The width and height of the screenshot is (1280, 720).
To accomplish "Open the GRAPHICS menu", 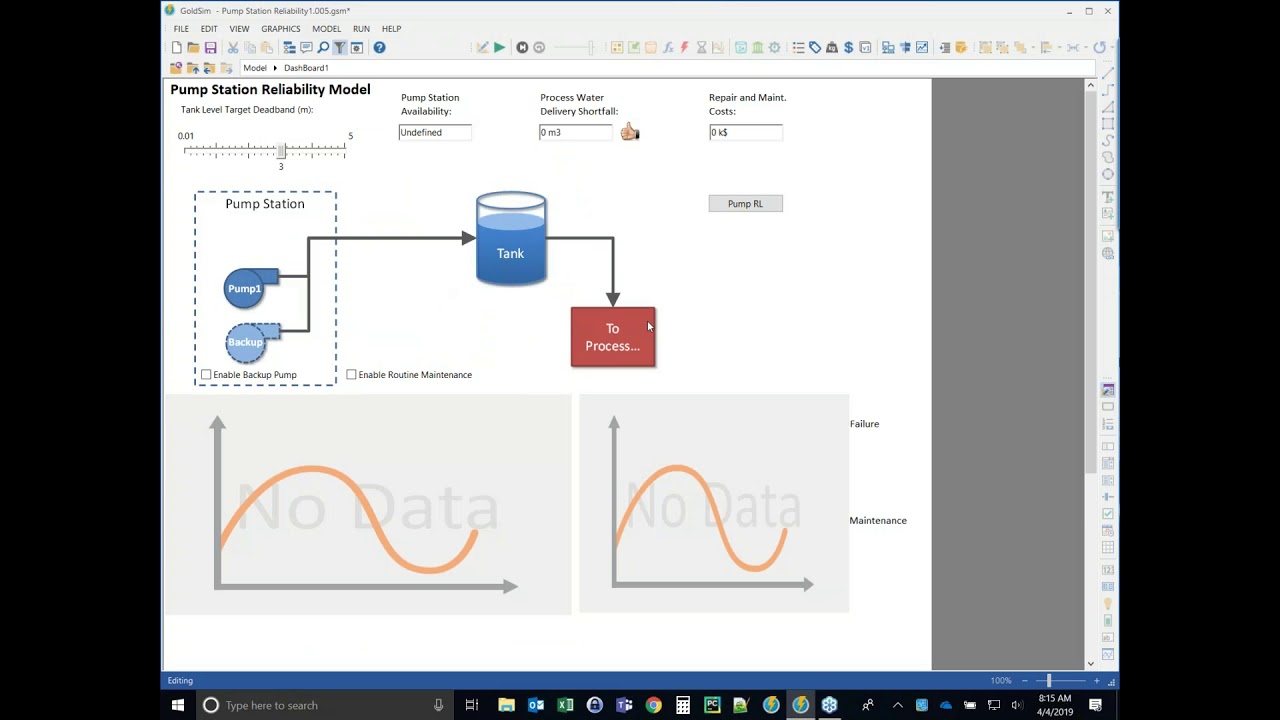I will pos(281,29).
